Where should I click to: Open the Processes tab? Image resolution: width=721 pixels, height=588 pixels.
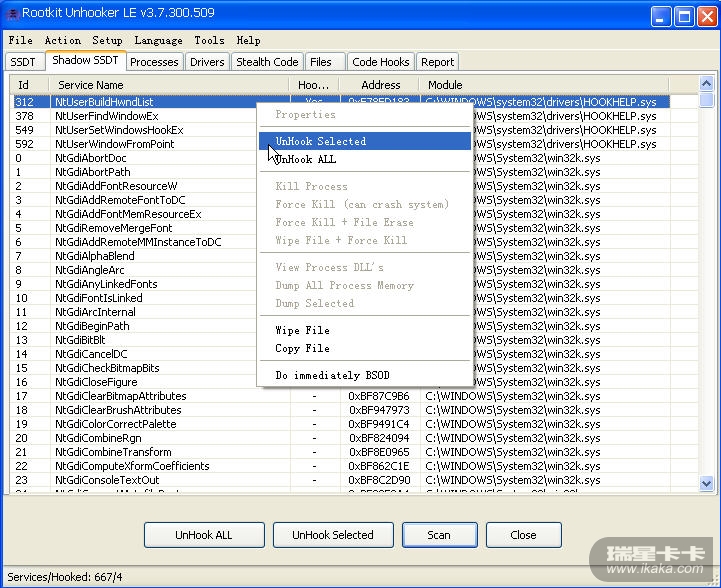click(x=154, y=62)
